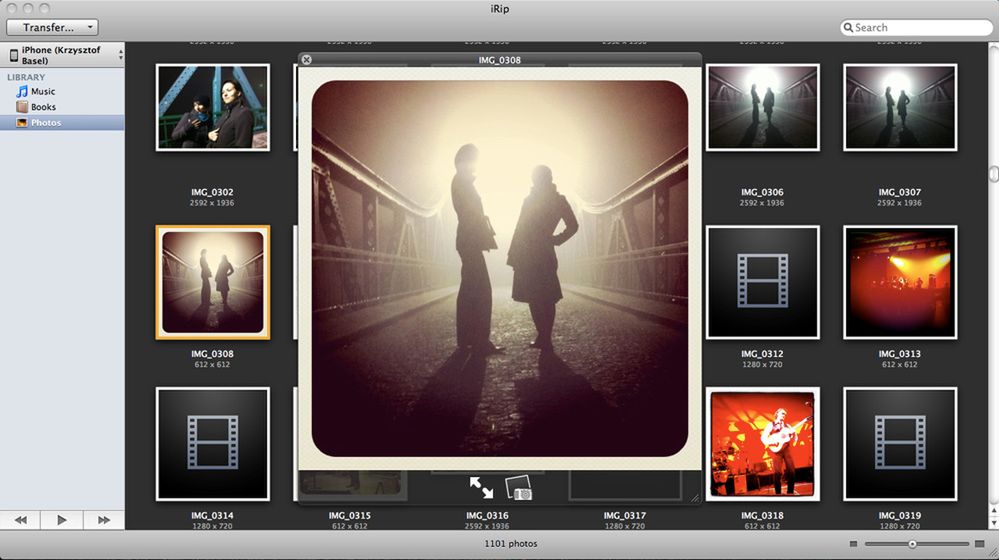Image resolution: width=999 pixels, height=560 pixels.
Task: Click the large thumbnails icon beside slider
Action: [979, 544]
